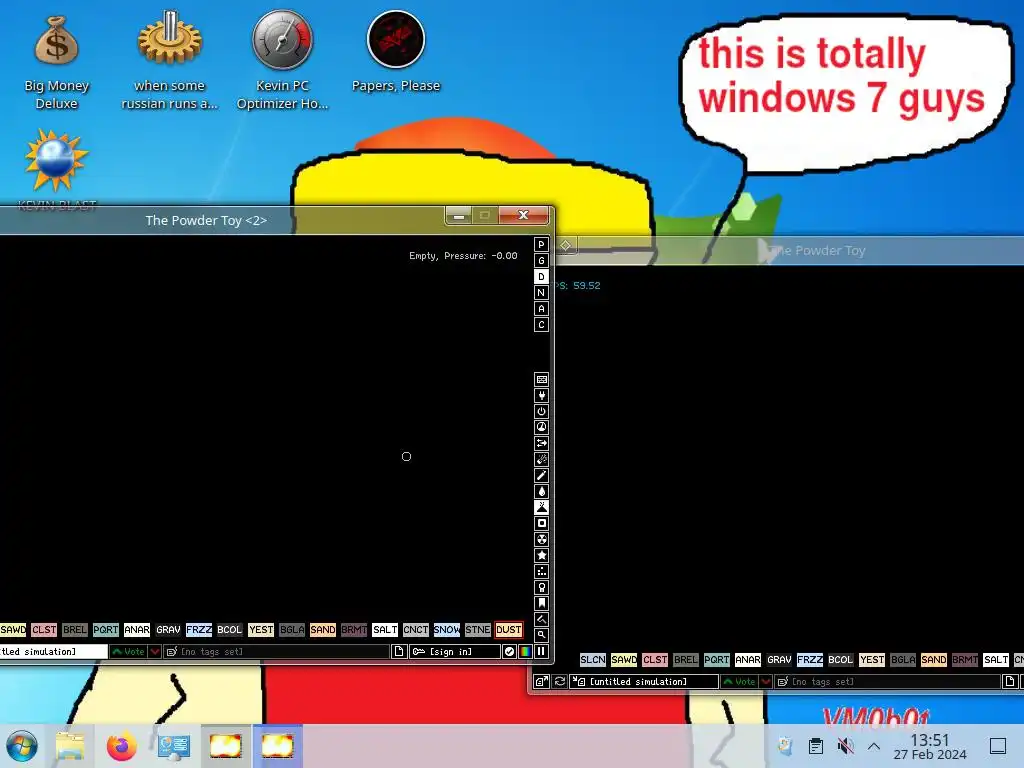Select the Decoration tools icon
The width and height of the screenshot is (1024, 768).
point(541,619)
